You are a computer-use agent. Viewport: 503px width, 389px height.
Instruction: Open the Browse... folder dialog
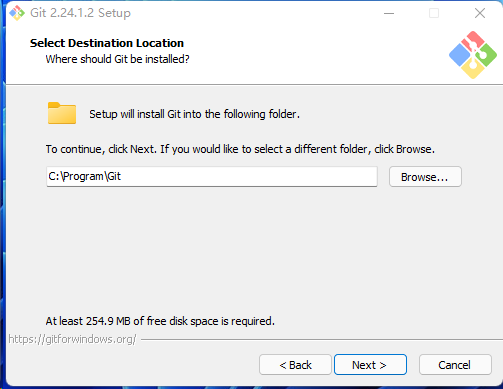425,177
